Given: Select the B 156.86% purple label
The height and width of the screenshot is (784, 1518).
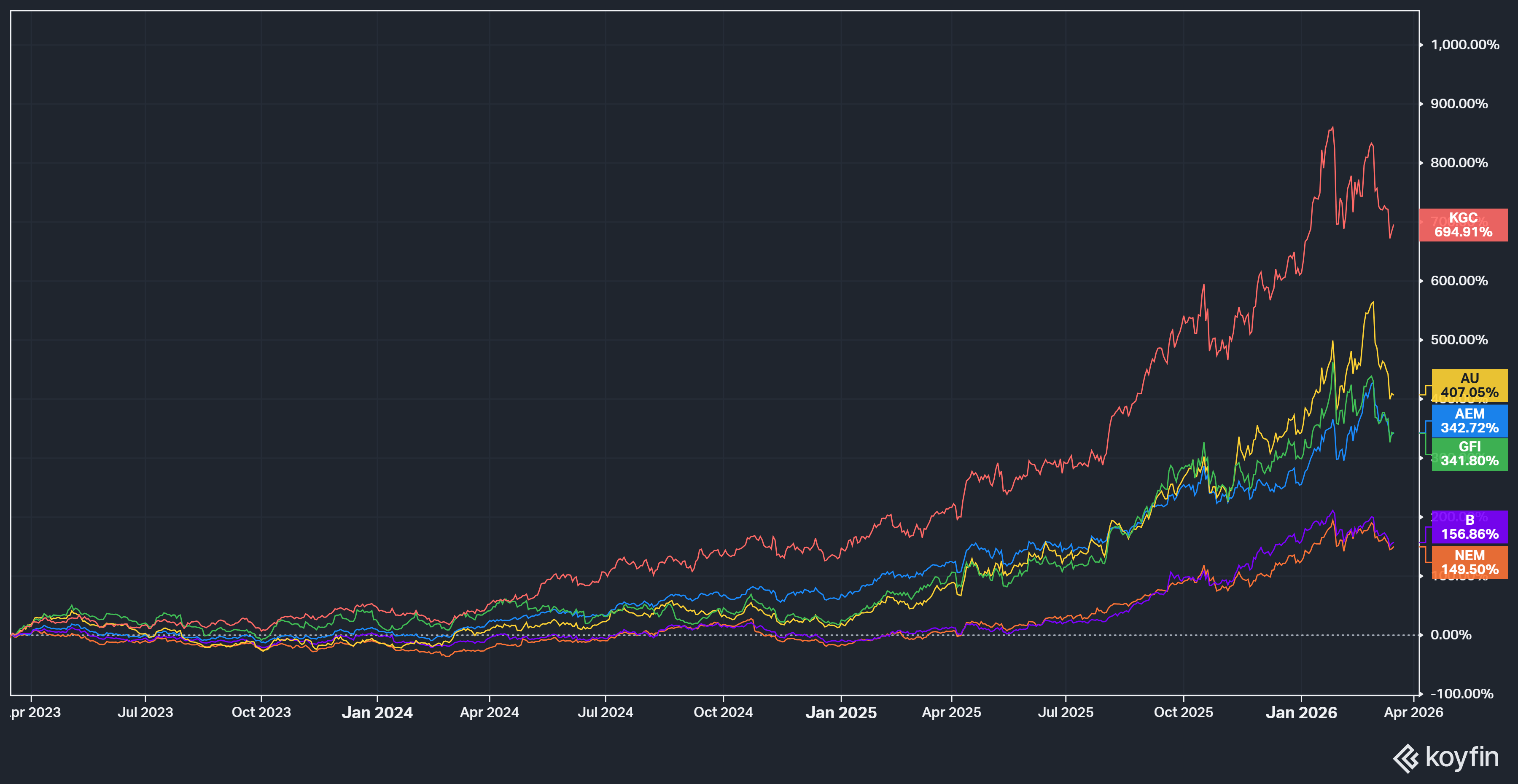Looking at the screenshot, I should pos(1469,527).
